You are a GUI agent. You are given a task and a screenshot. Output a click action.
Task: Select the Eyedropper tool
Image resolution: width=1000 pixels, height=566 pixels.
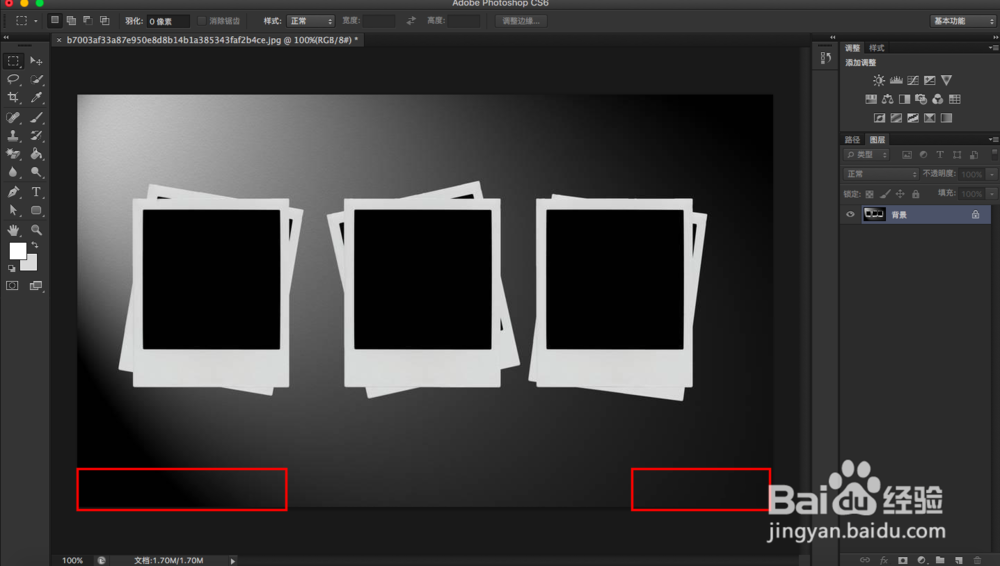tap(36, 98)
